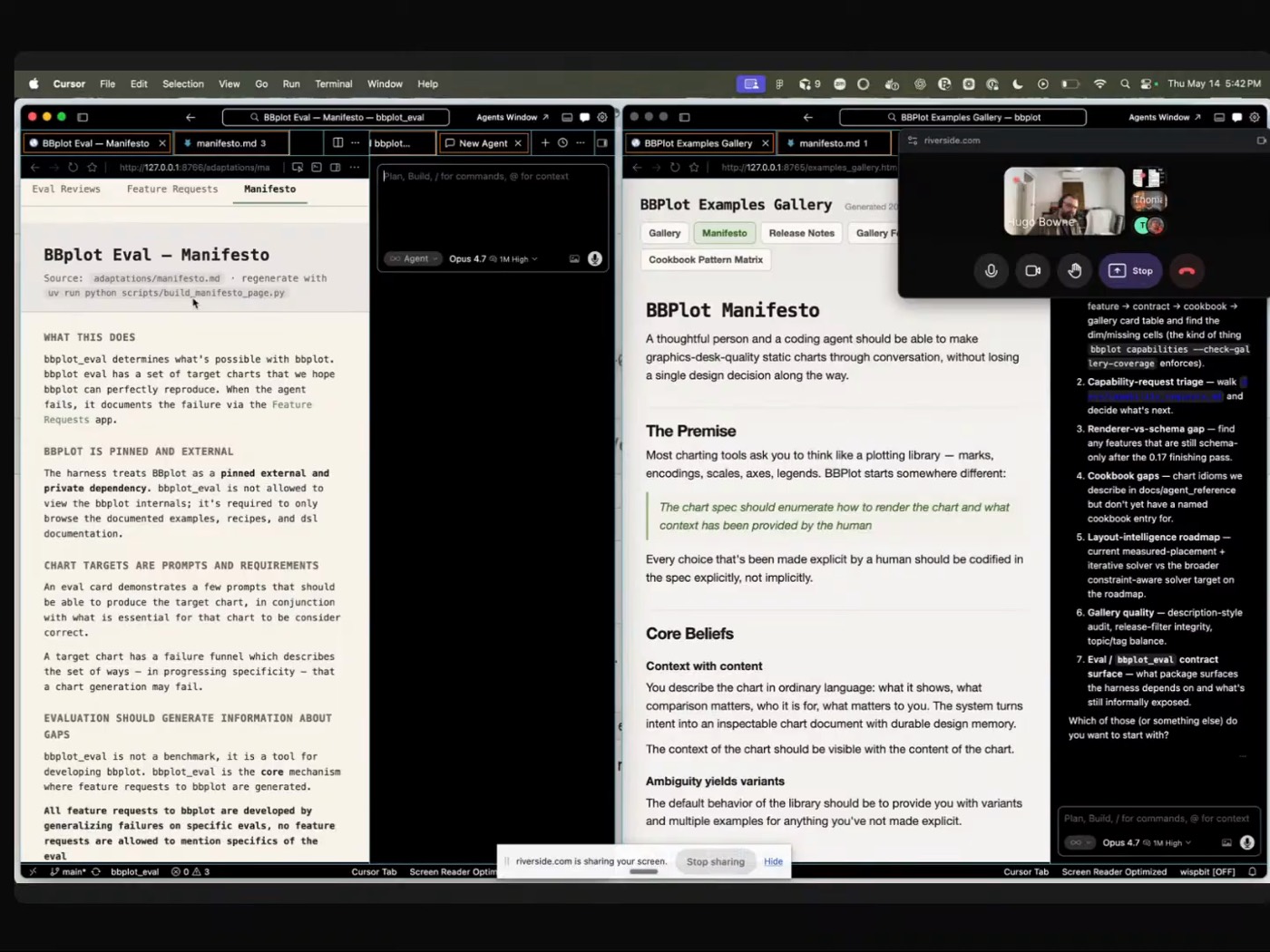Open Wi-Fi status in menu bar

tap(1099, 83)
